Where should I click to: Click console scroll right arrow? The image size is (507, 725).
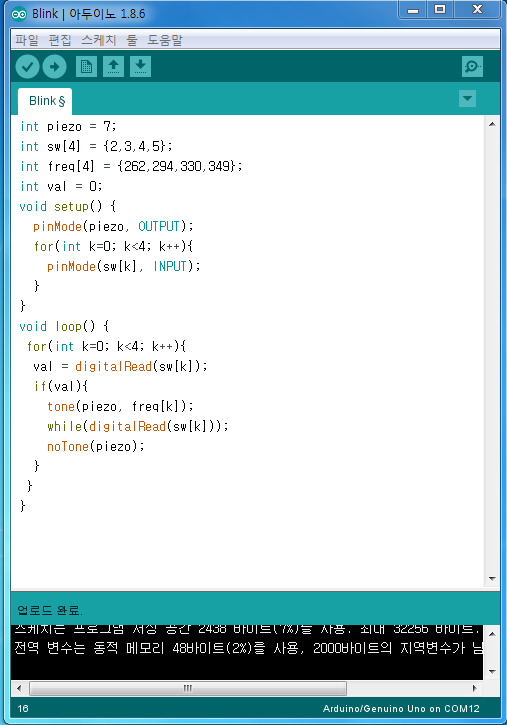tap(474, 688)
